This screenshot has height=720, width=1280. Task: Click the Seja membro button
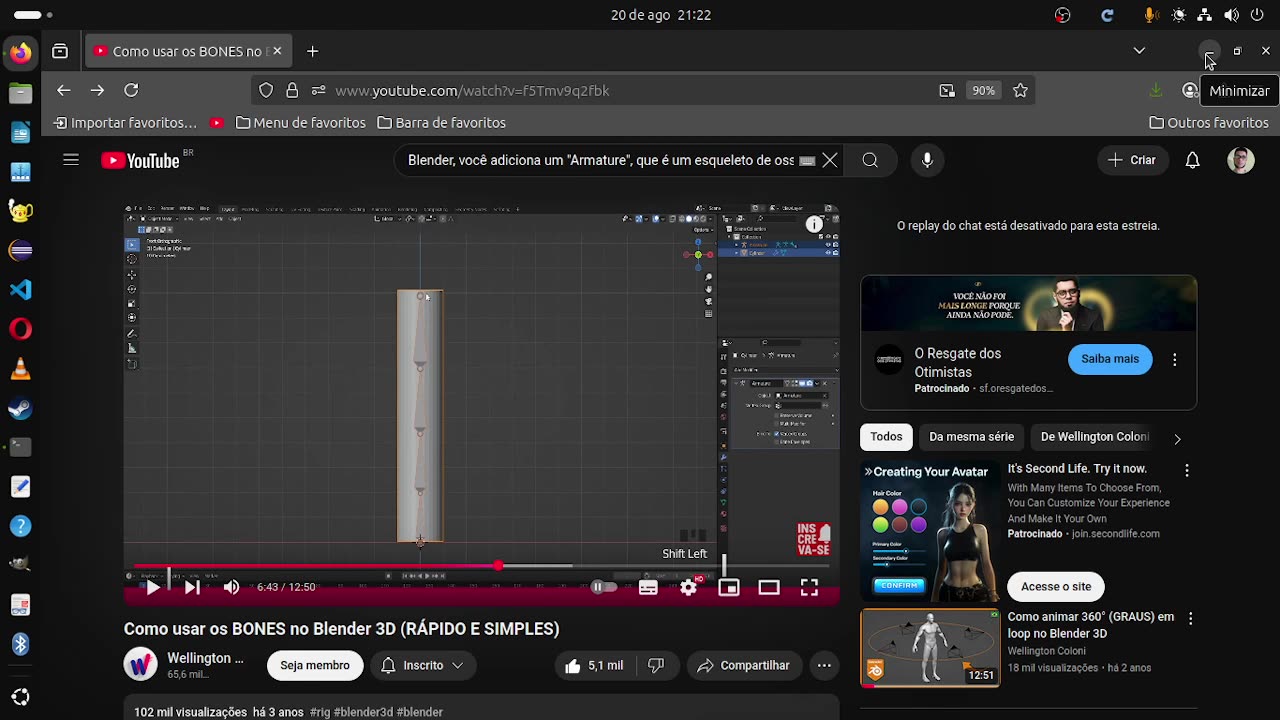click(315, 665)
